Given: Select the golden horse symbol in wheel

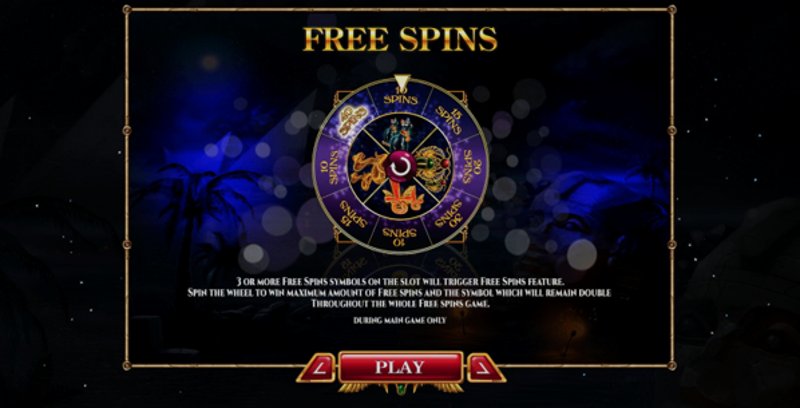Looking at the screenshot, I should tap(367, 168).
